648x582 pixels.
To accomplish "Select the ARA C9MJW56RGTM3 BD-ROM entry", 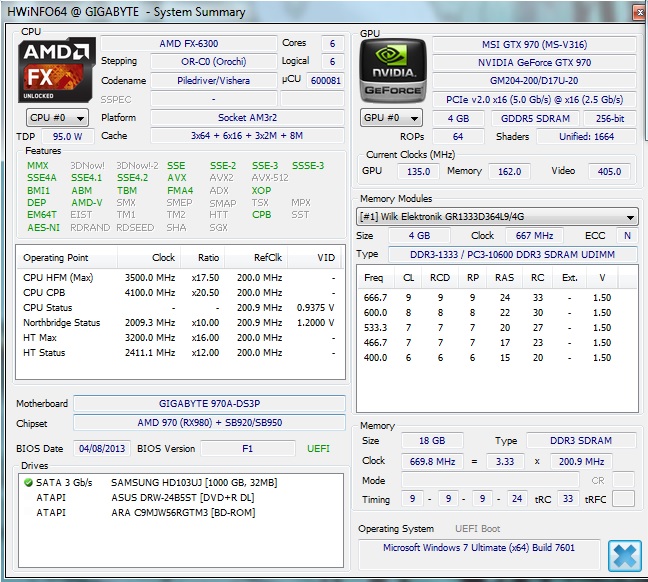I will tap(181, 513).
